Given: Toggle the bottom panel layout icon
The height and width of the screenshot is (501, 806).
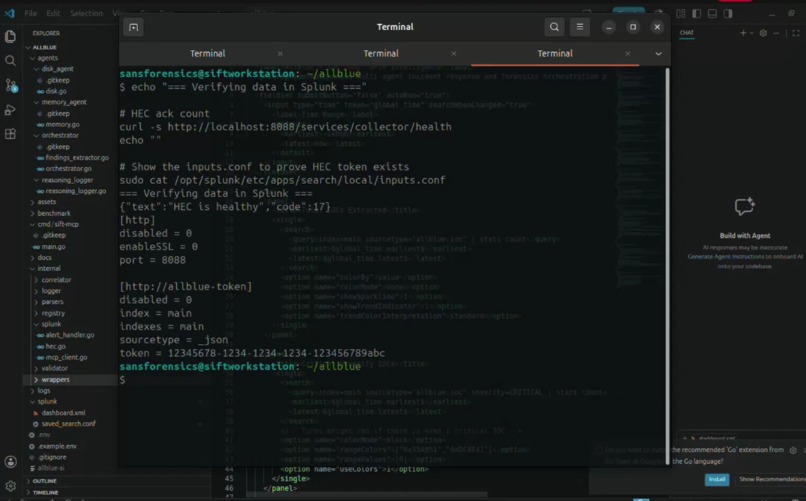Looking at the screenshot, I should pyautogui.click(x=712, y=14).
